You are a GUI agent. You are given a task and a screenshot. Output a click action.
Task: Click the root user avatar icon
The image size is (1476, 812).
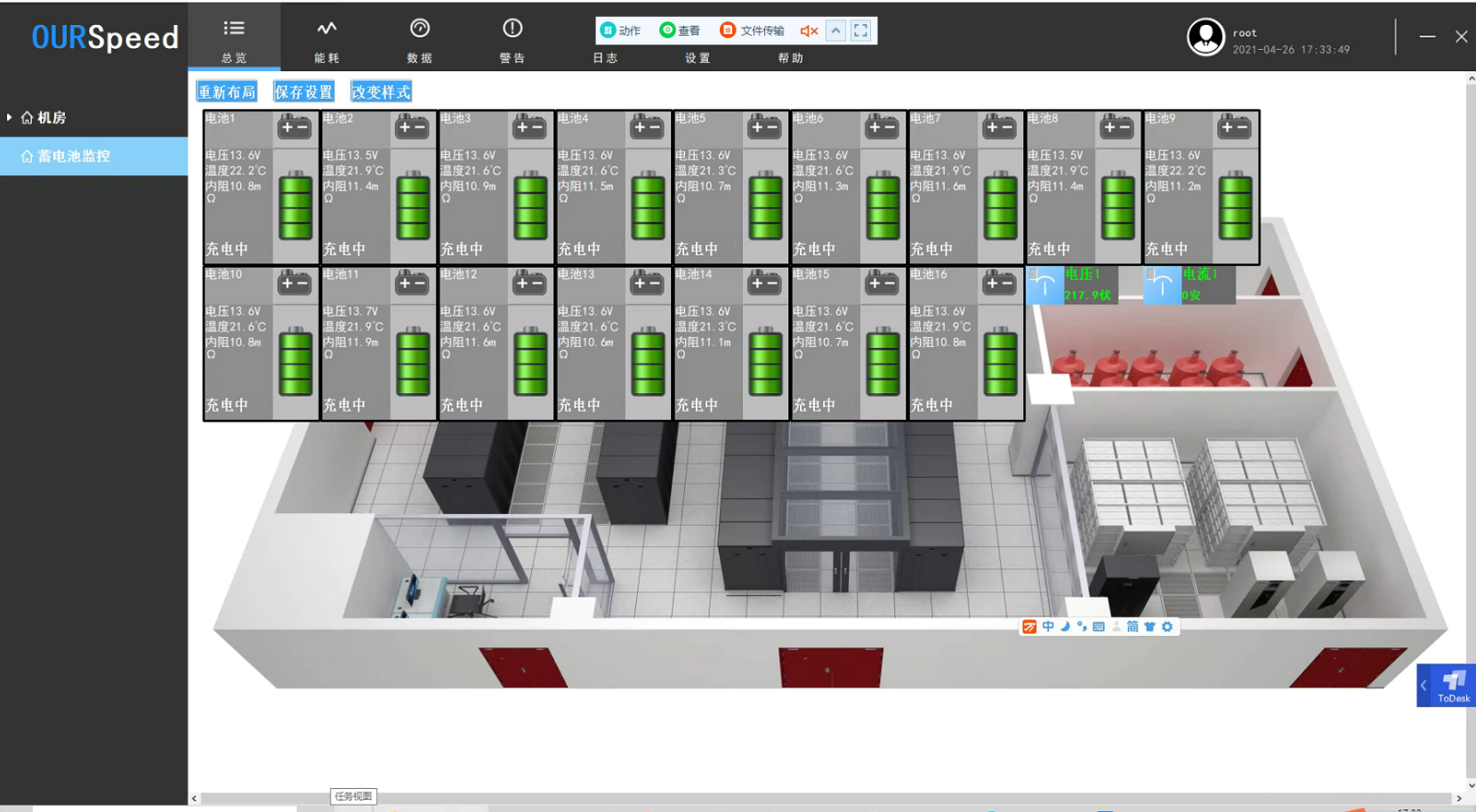[x=1206, y=37]
